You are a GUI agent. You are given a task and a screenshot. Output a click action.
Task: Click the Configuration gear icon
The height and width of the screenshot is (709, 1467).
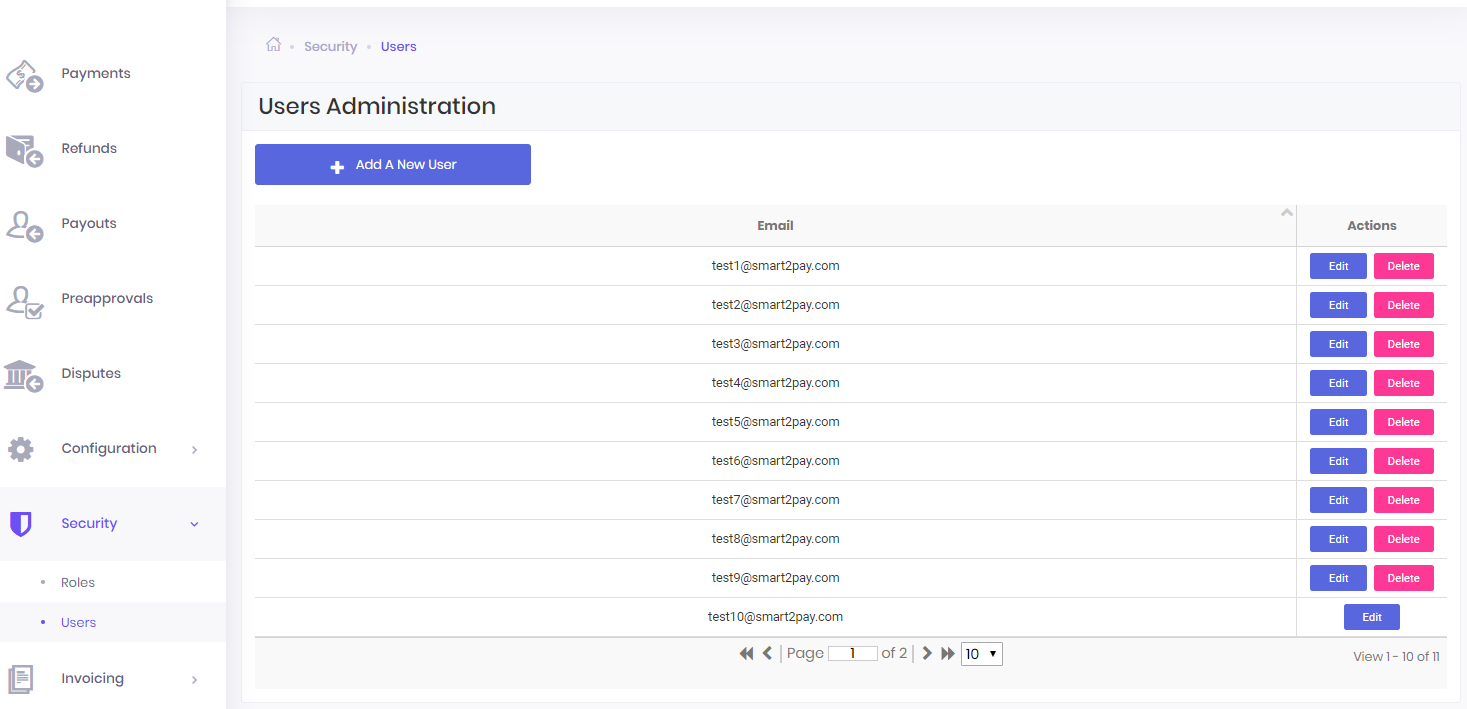[21, 449]
